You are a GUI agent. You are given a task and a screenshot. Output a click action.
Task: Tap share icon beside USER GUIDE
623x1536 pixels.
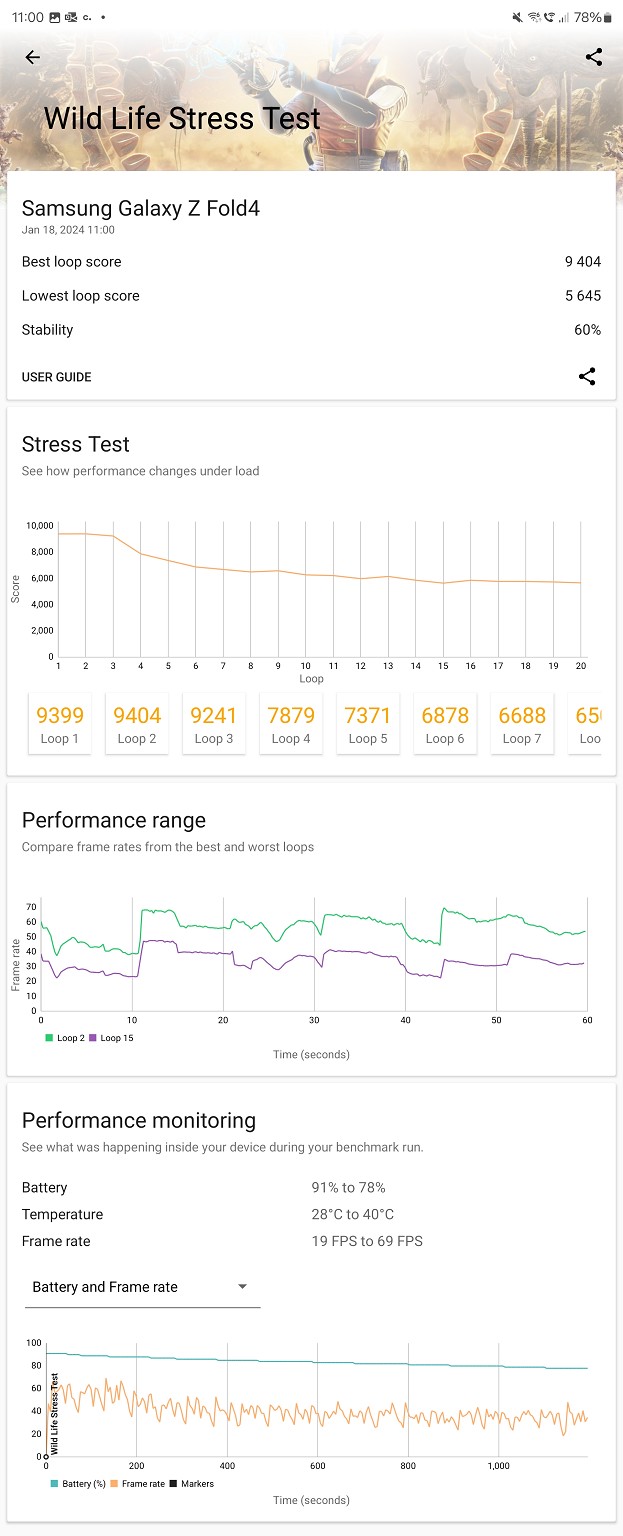point(587,377)
